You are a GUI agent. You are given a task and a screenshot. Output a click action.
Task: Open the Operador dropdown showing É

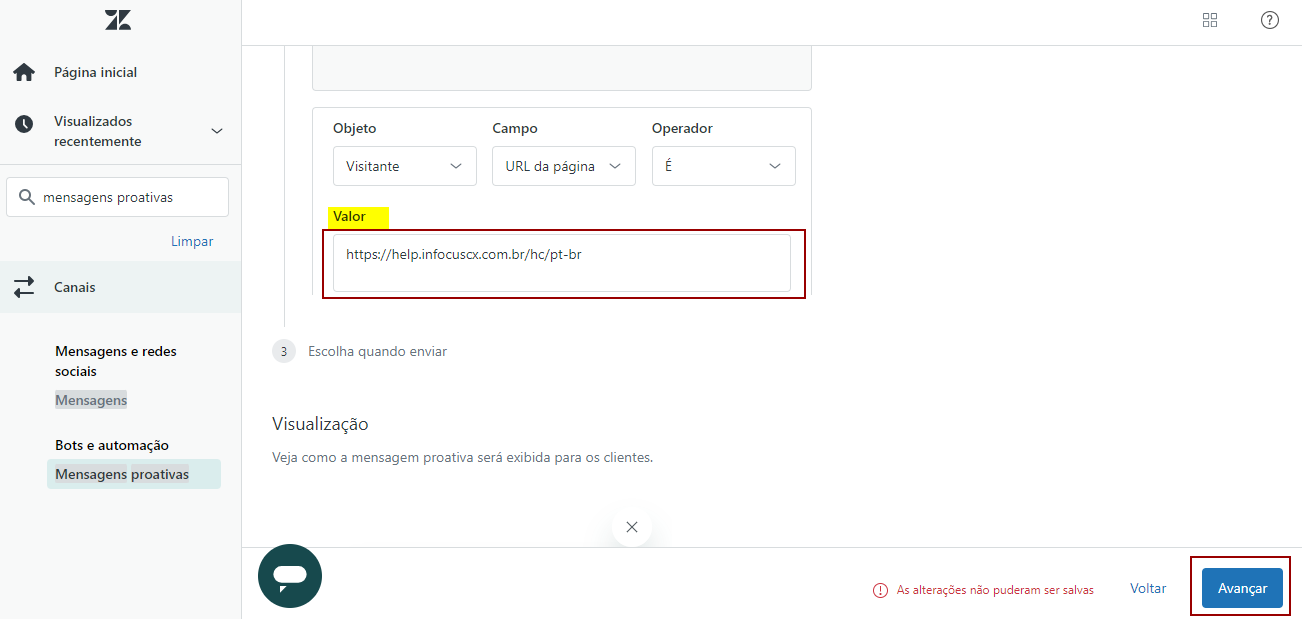[x=723, y=166]
